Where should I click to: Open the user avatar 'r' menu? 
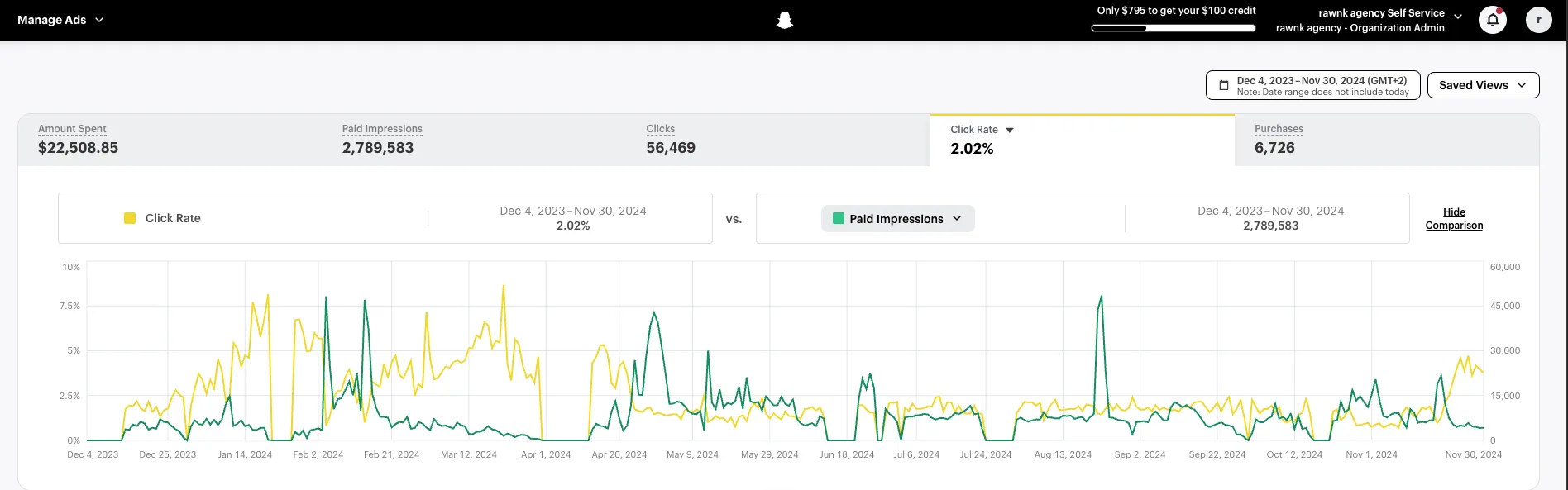tap(1538, 19)
